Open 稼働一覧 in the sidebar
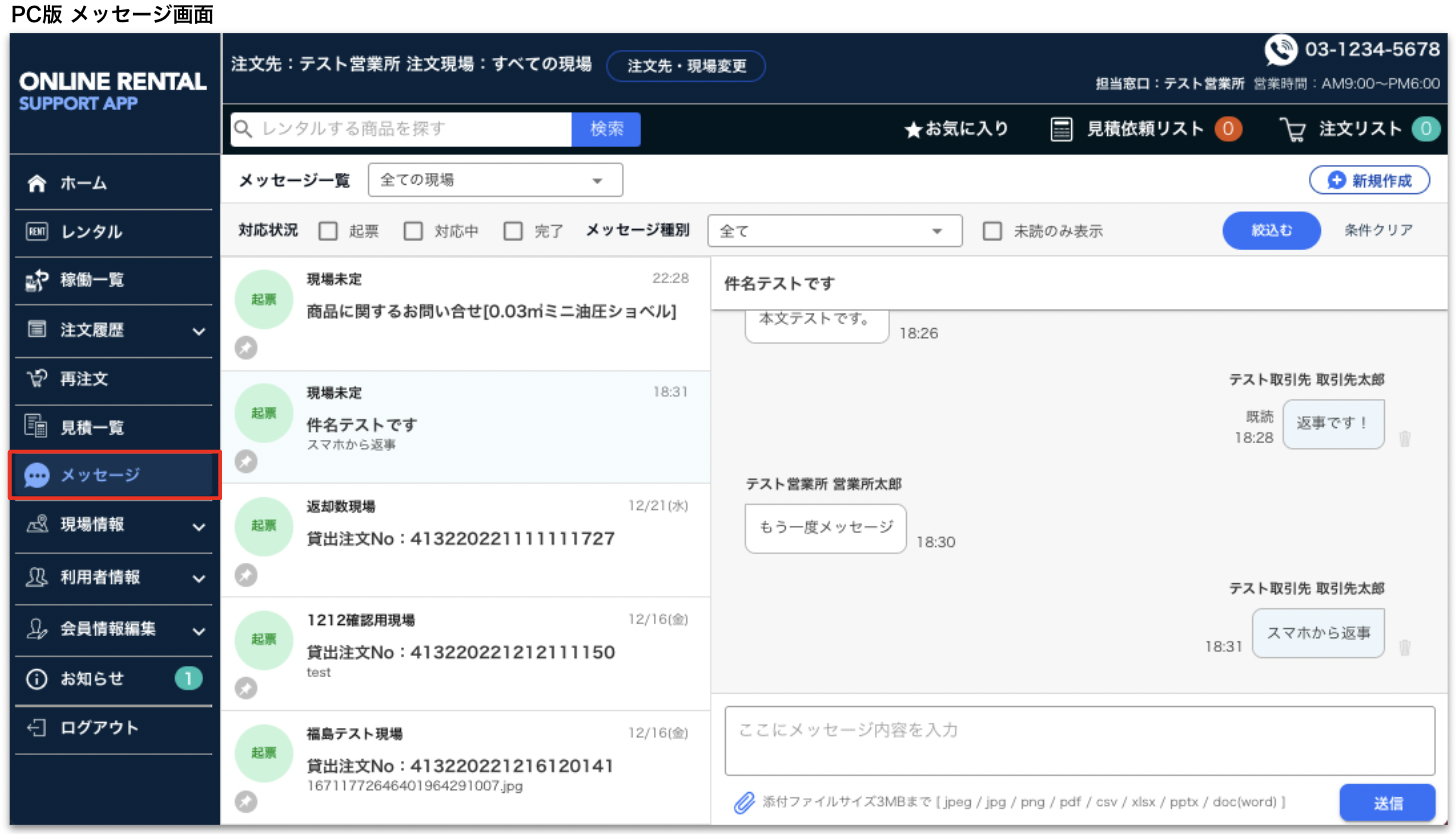 [x=116, y=281]
